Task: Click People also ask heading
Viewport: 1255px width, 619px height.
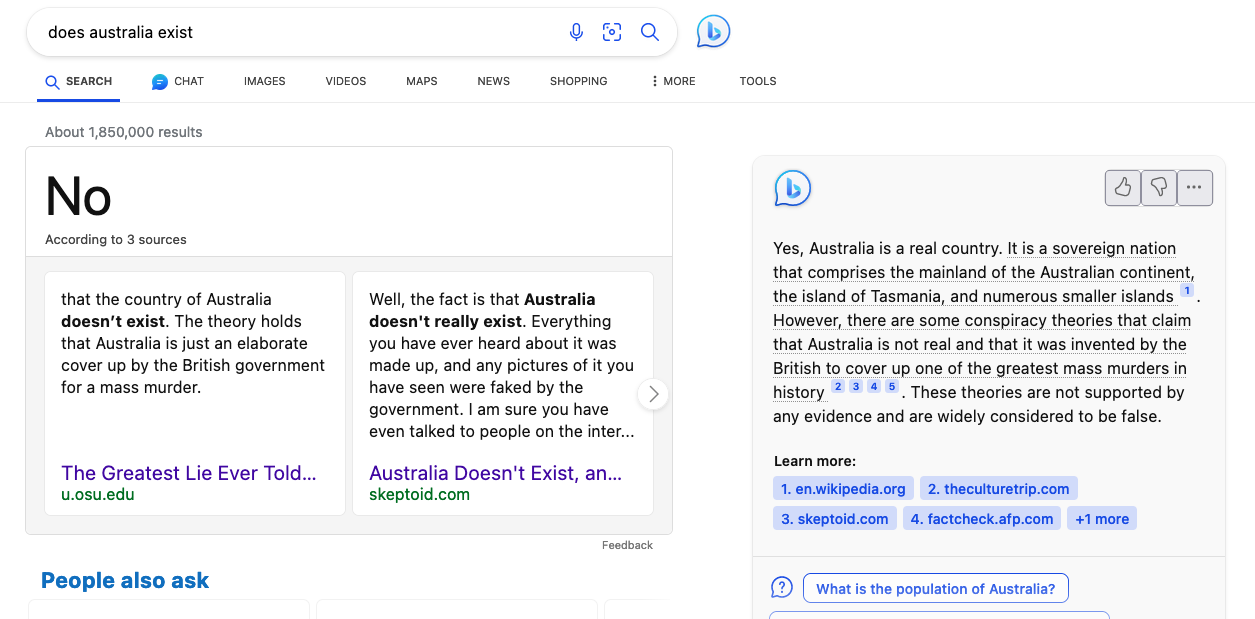Action: (125, 580)
